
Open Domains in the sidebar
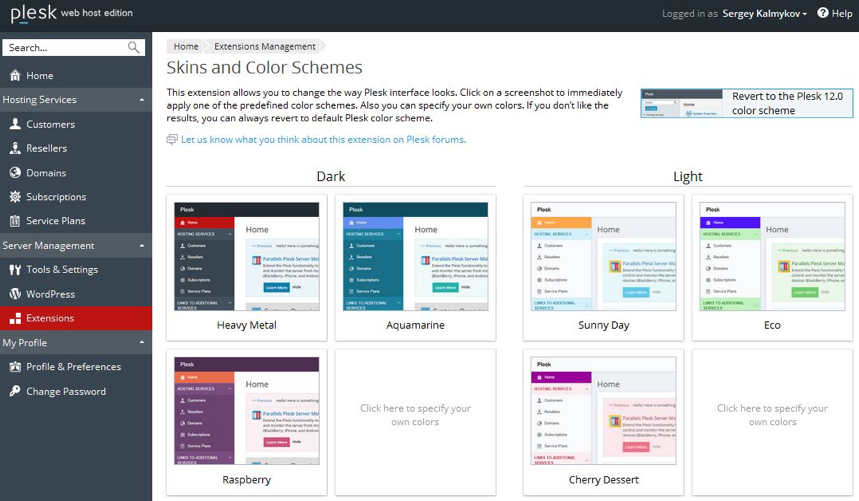[x=76, y=172]
